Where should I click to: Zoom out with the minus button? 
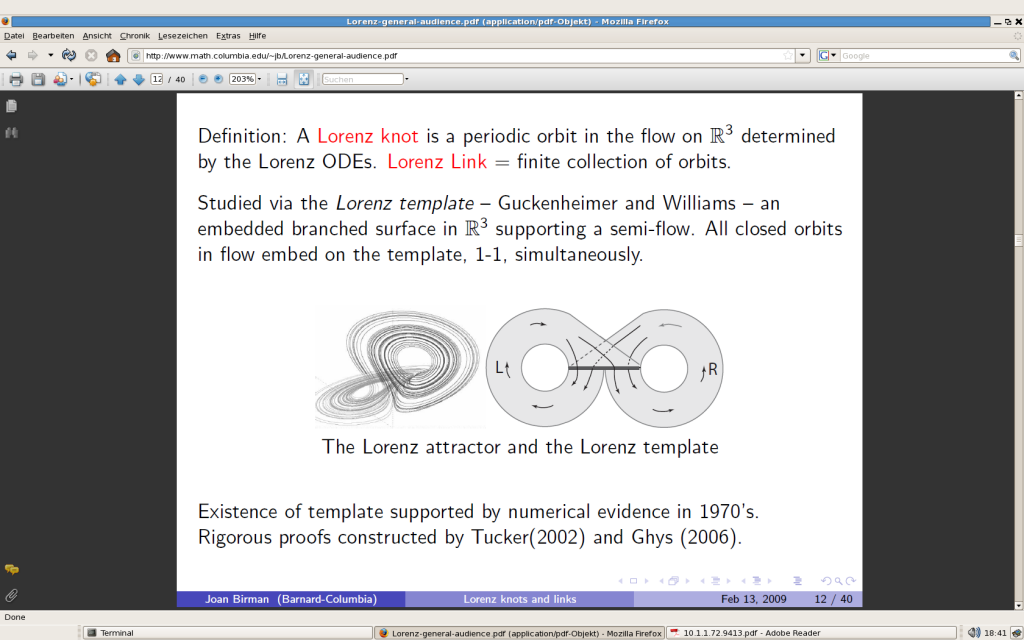pyautogui.click(x=204, y=79)
